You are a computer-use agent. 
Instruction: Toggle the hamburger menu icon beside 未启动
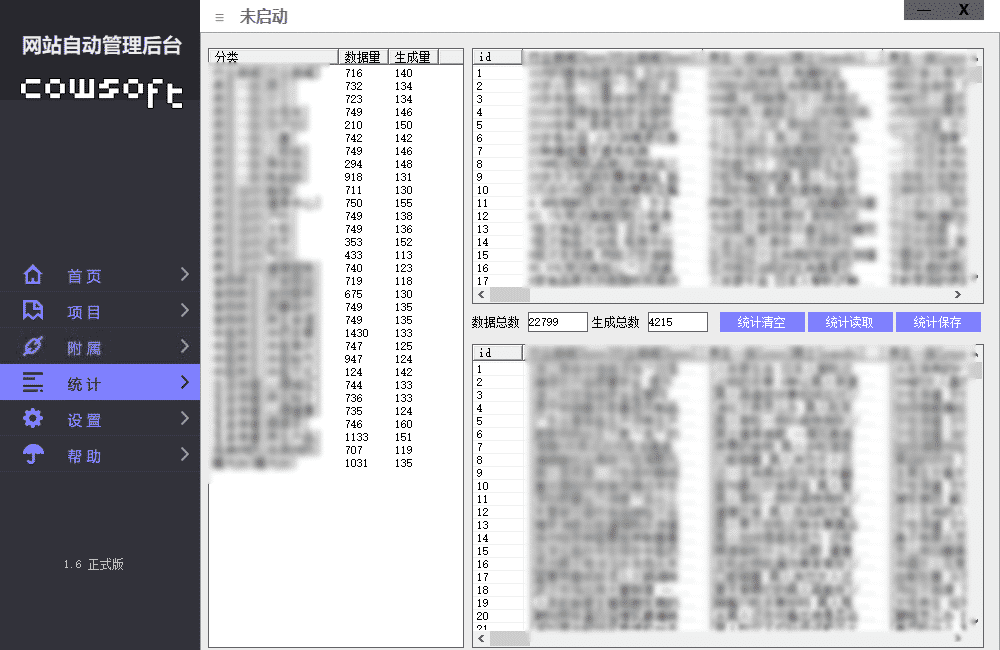[x=220, y=17]
